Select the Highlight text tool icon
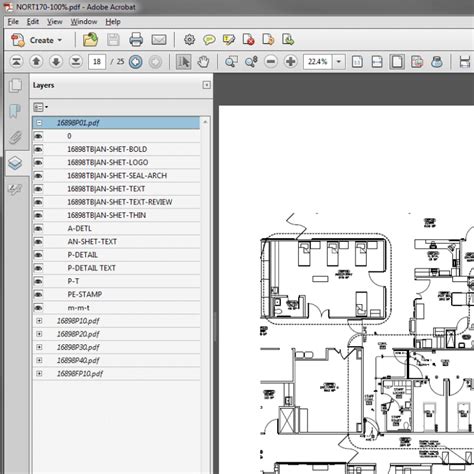Image resolution: width=474 pixels, height=474 pixels. [229, 40]
